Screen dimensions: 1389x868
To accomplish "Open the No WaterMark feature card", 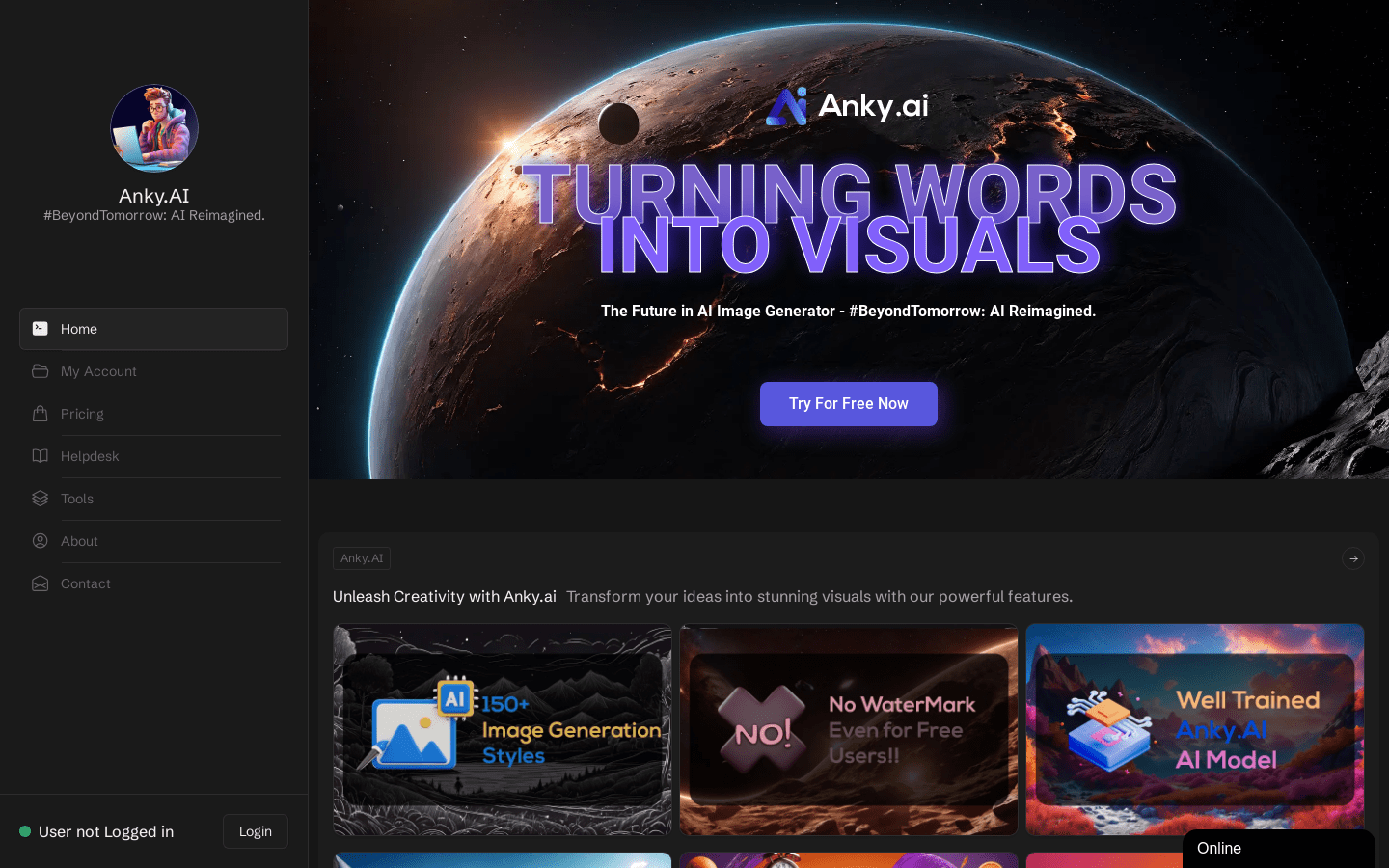I will (849, 729).
